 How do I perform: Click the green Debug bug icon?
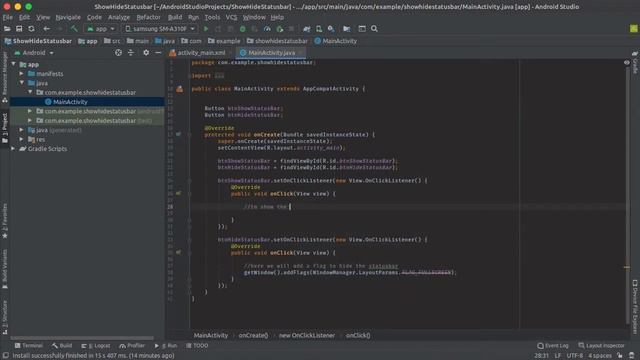coord(242,29)
